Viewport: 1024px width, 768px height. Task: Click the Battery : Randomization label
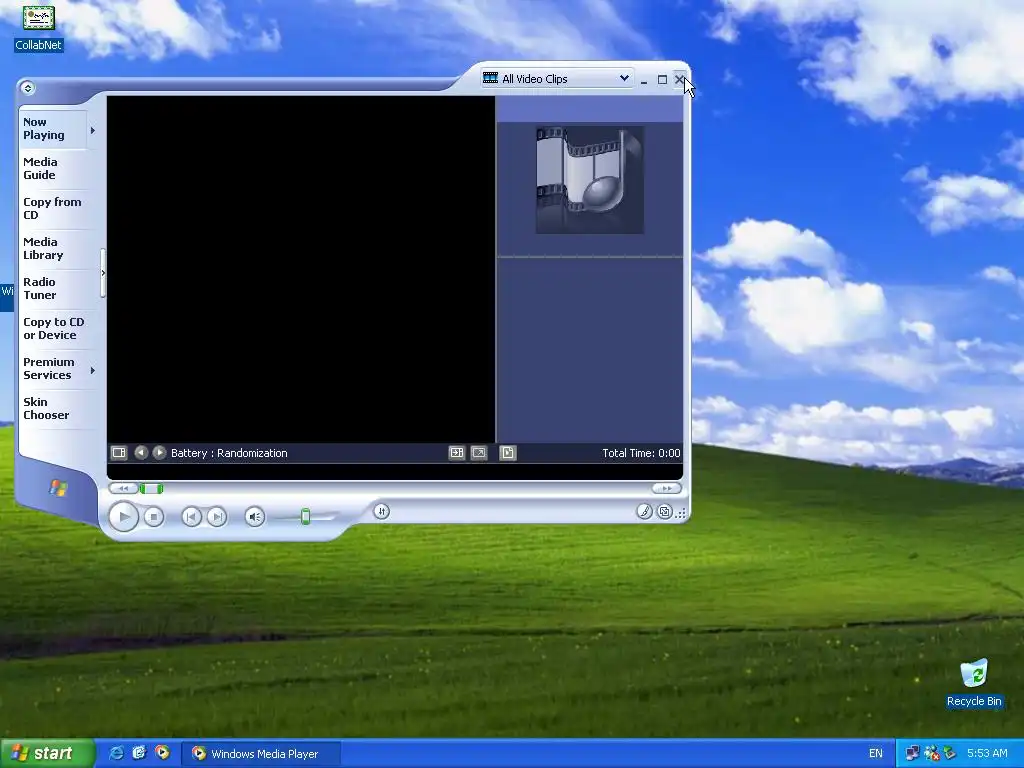pyautogui.click(x=229, y=453)
